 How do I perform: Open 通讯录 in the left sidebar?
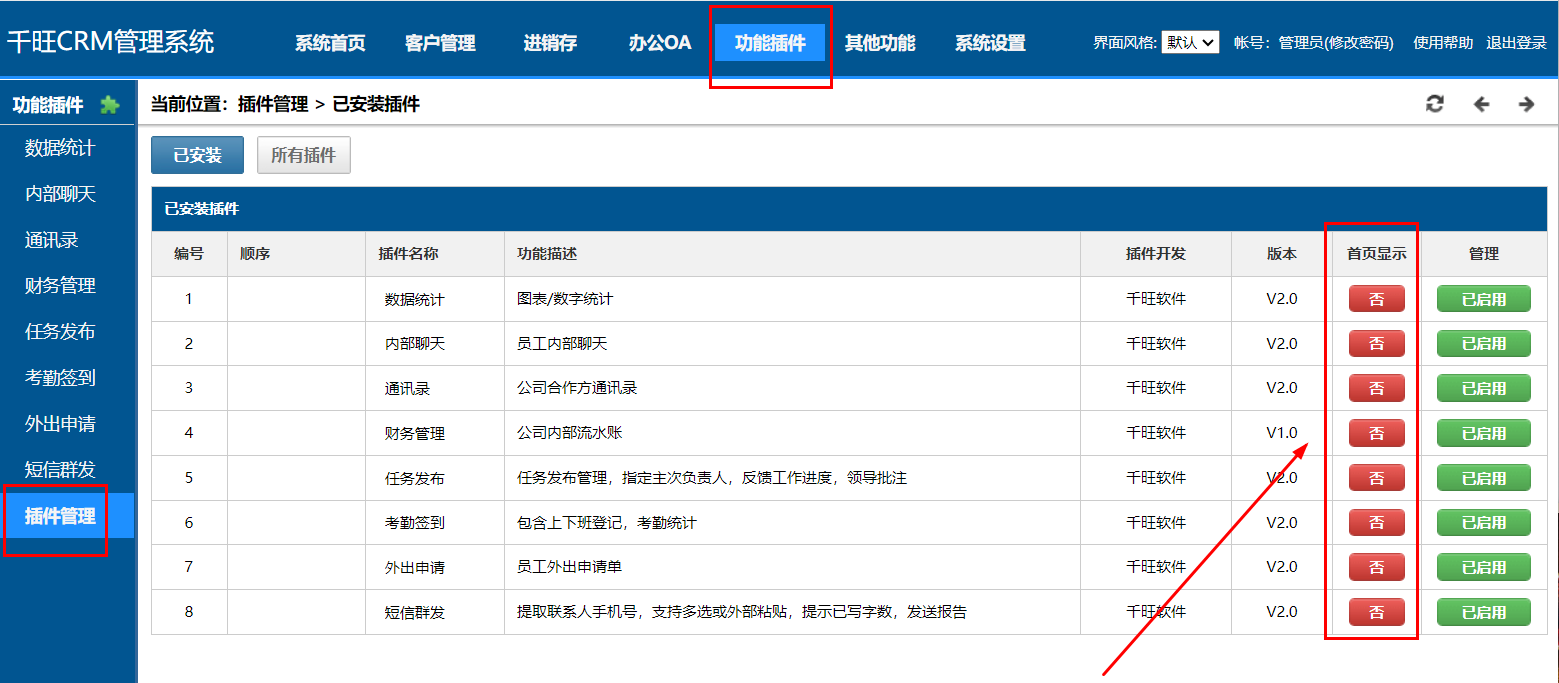click(52, 240)
